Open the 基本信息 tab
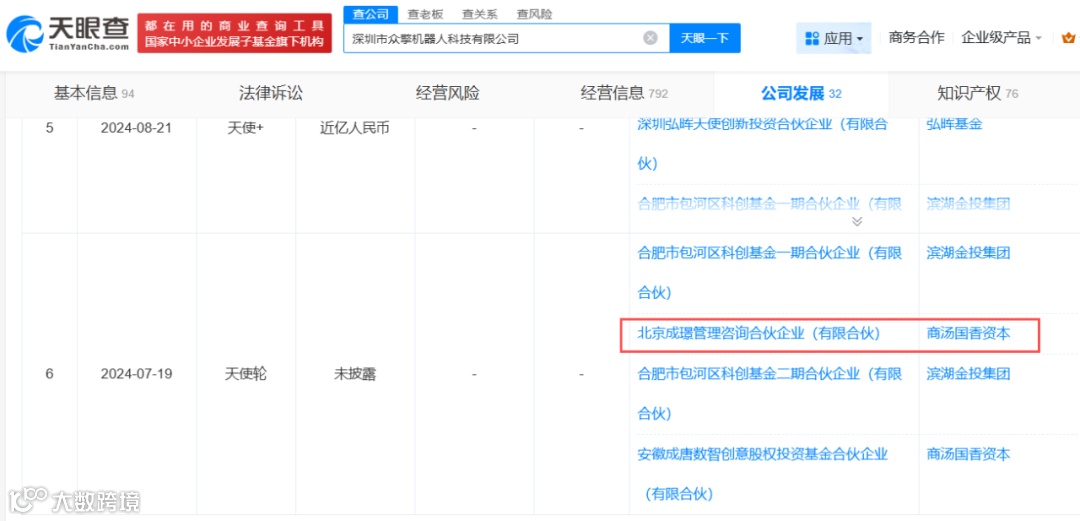 [x=94, y=93]
